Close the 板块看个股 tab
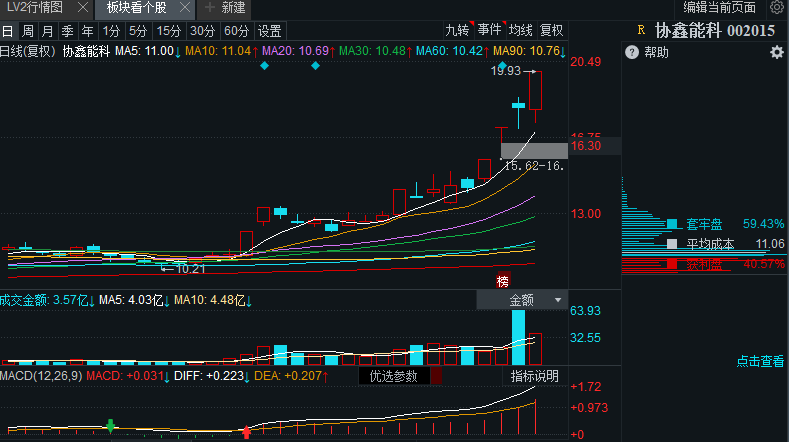This screenshot has height=442, width=789. (185, 8)
